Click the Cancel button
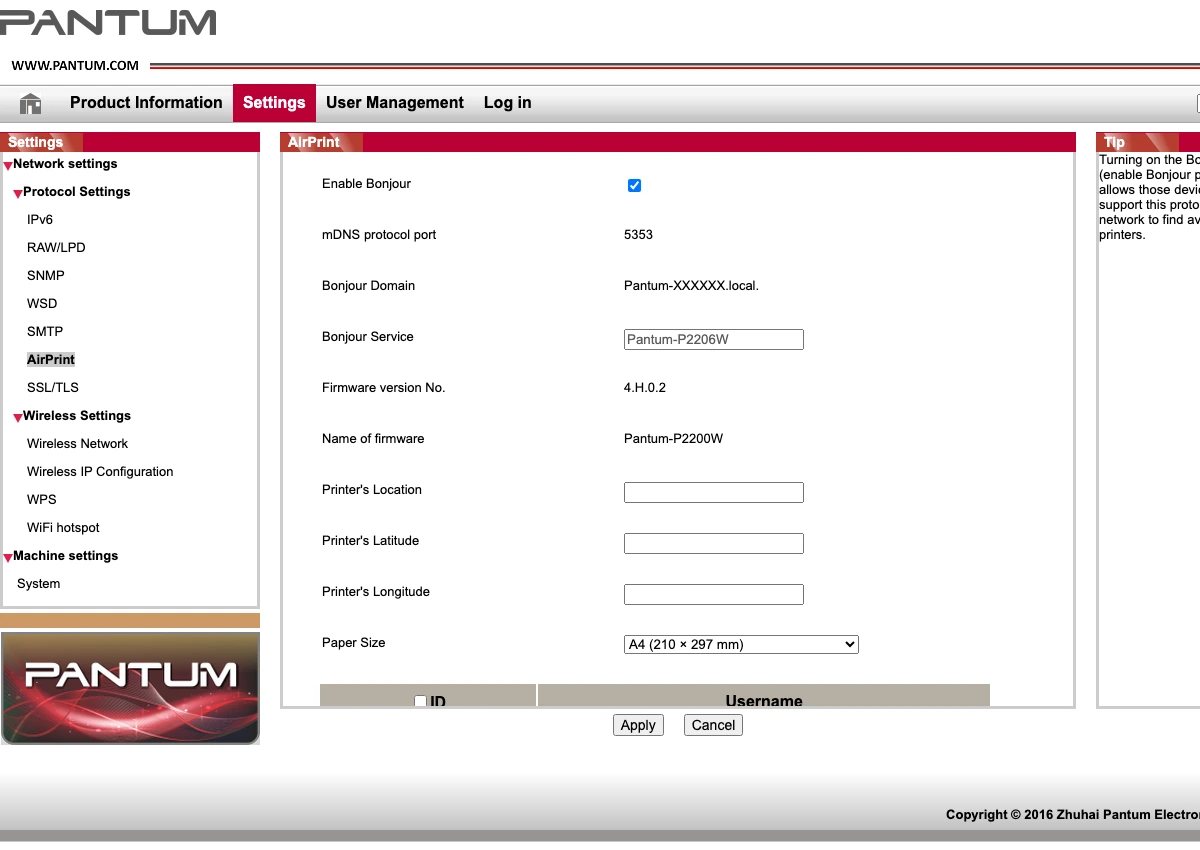This screenshot has width=1200, height=850. (x=713, y=725)
